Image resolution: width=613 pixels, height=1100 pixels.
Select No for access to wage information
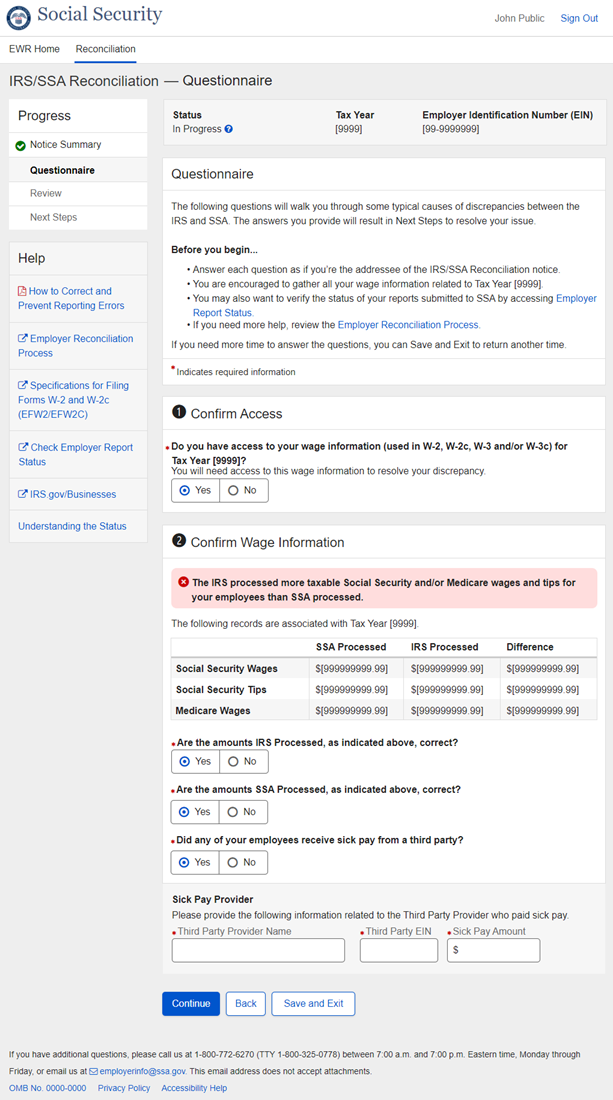click(243, 491)
